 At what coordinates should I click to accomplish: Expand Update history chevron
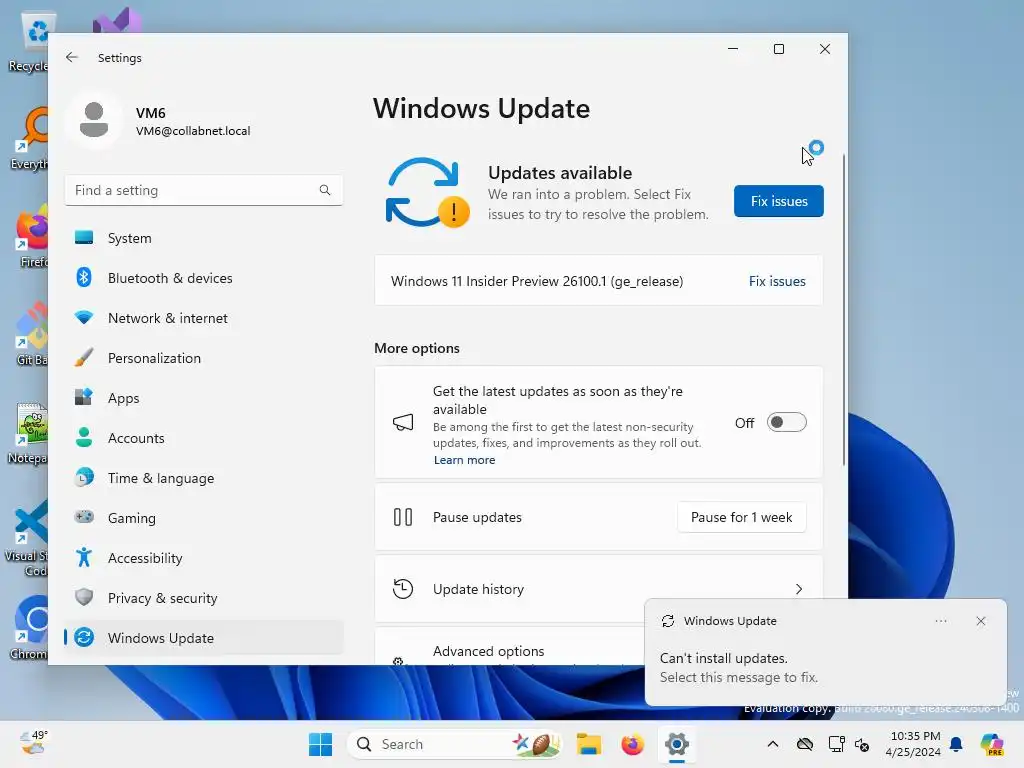tap(799, 589)
